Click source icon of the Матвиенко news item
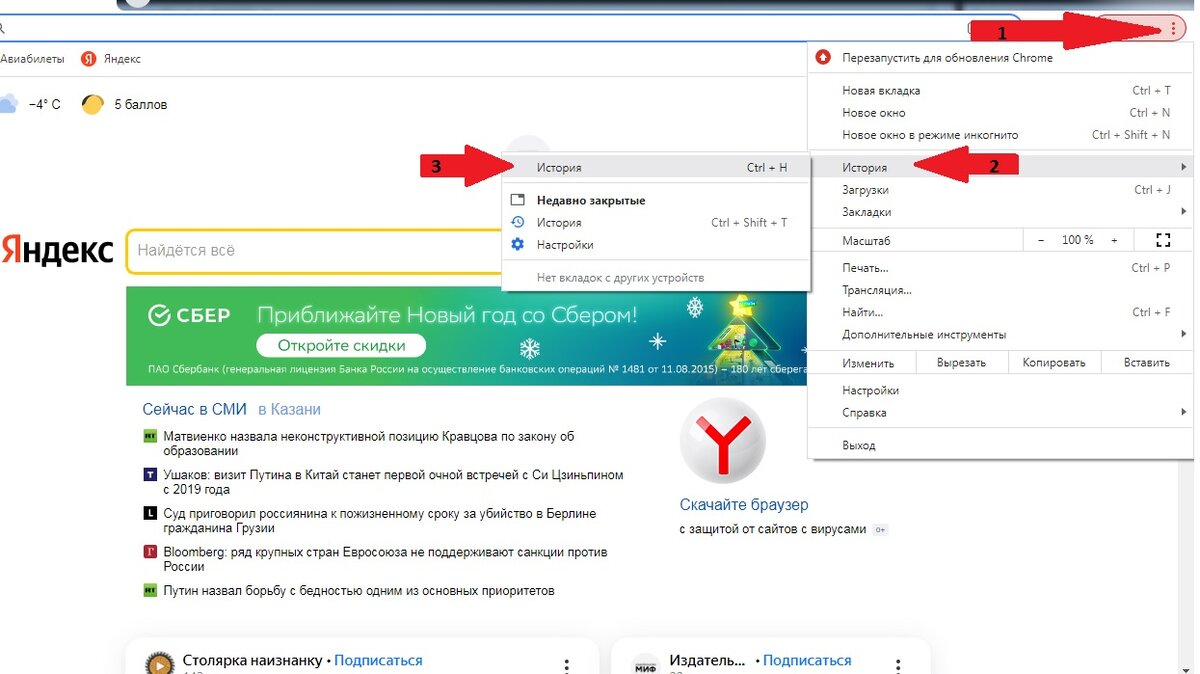Screen dimensions: 1200x674 150,436
